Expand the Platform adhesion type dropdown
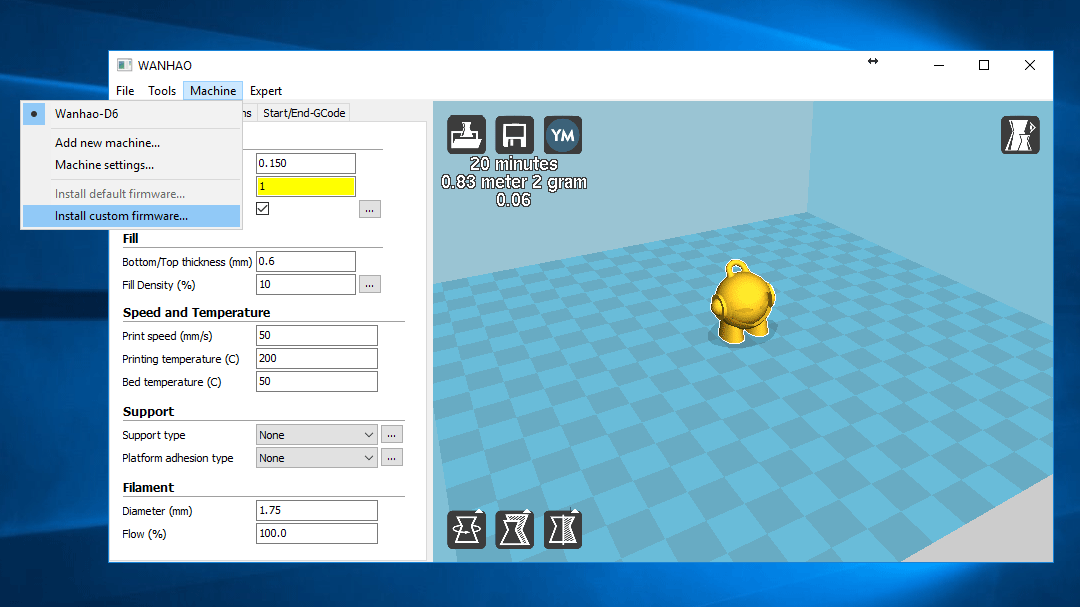Viewport: 1080px width, 607px height. (316, 458)
